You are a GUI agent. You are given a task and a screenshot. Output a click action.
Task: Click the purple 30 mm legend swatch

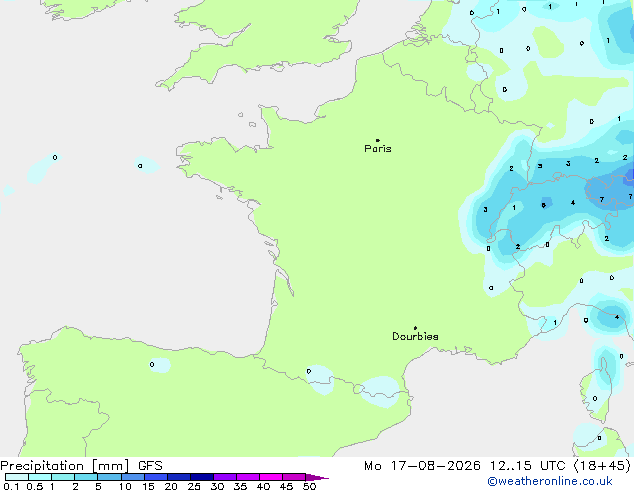[225, 477]
